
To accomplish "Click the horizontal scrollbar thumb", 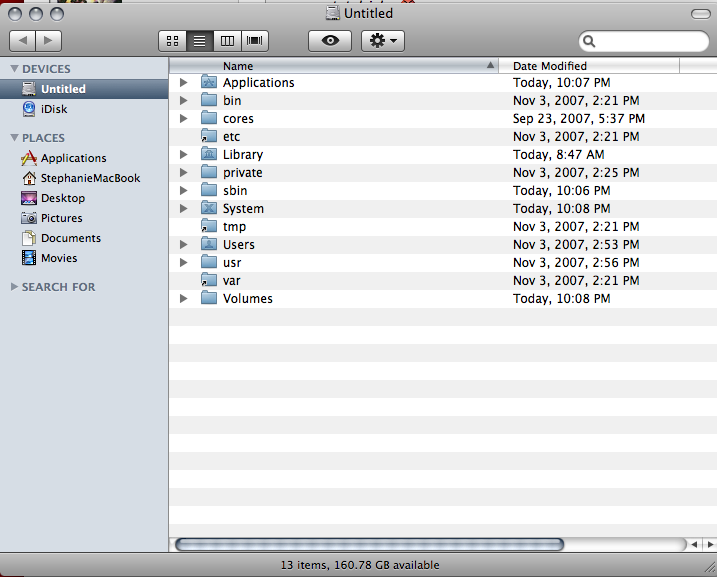I will (x=369, y=545).
